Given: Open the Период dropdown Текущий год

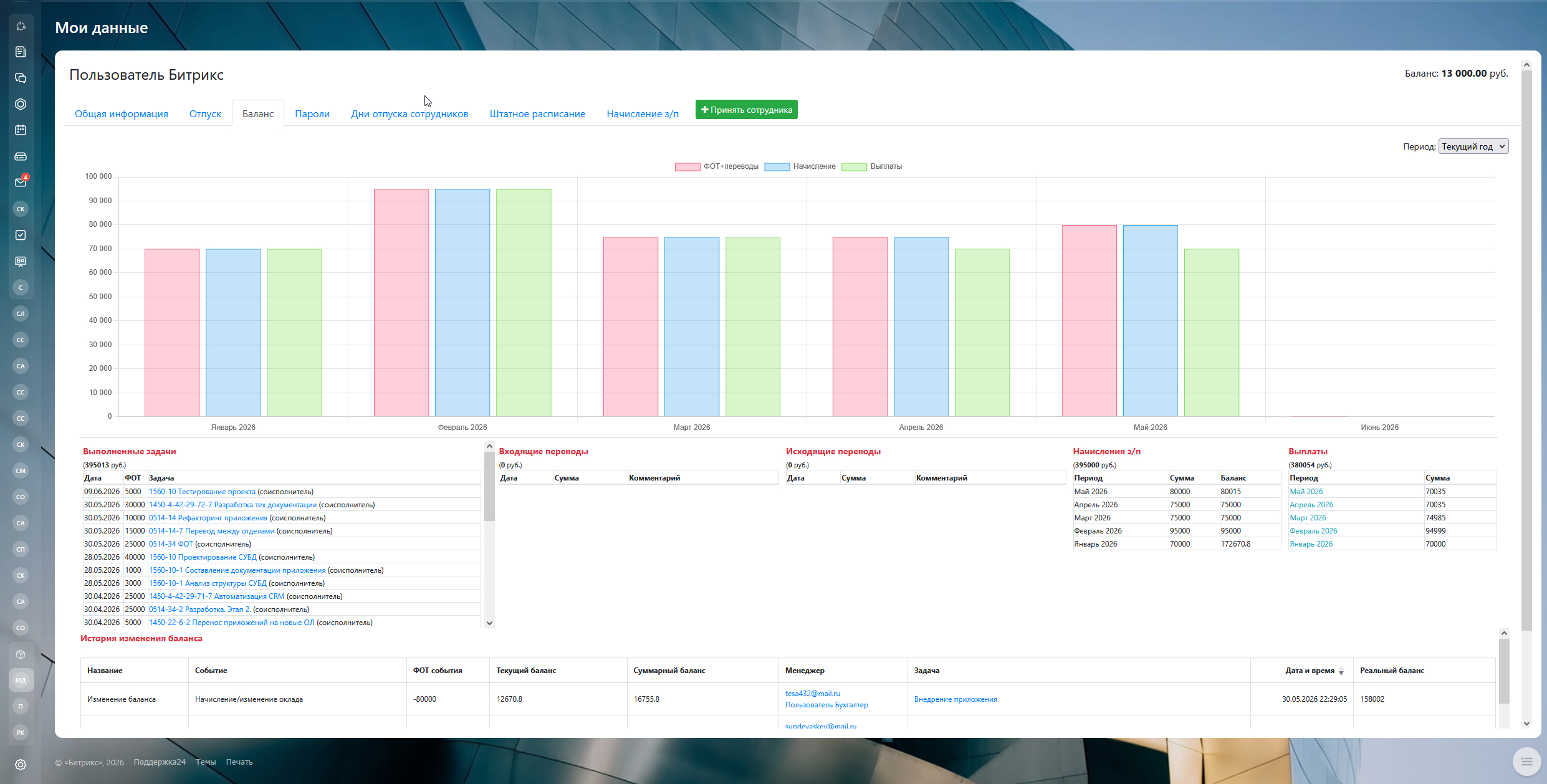Looking at the screenshot, I should tap(1473, 146).
